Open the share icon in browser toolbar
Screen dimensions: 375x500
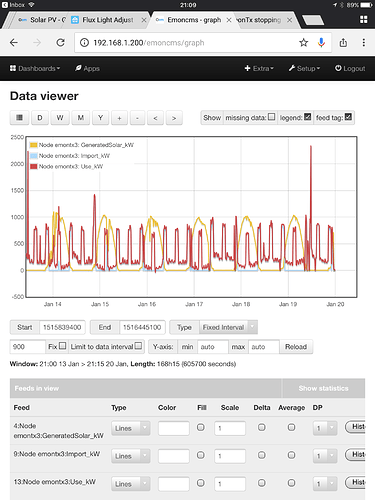343,42
